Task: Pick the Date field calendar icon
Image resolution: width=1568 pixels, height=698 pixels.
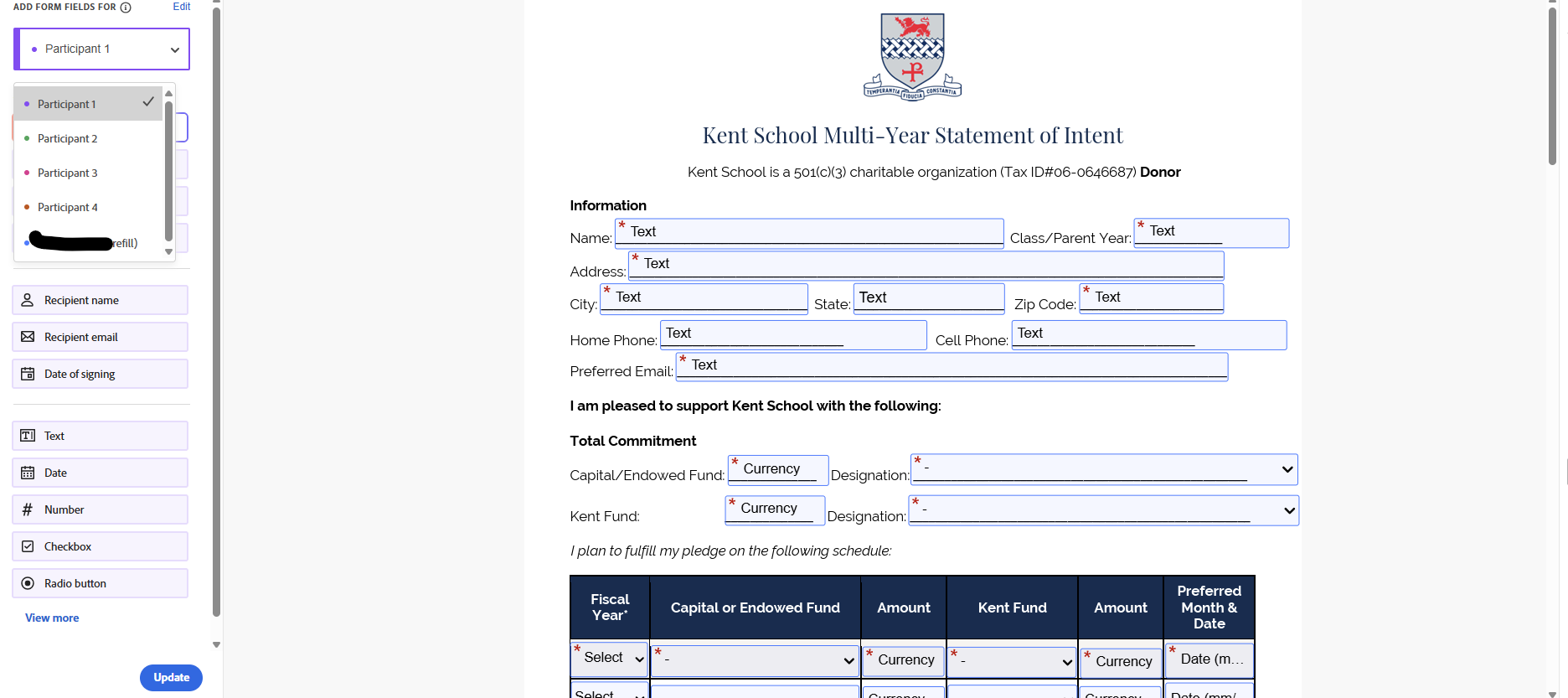Action: coord(28,473)
